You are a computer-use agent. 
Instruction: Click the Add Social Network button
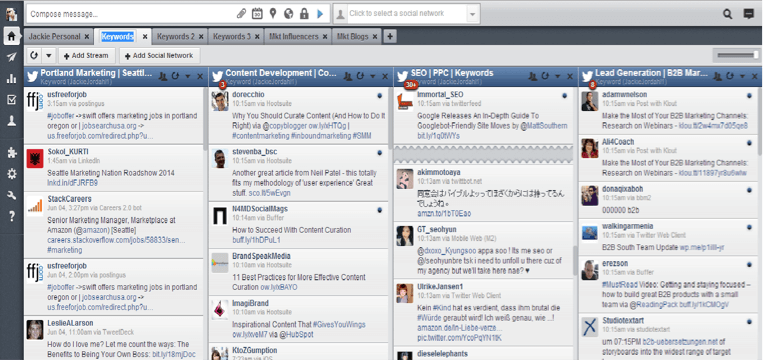(159, 55)
